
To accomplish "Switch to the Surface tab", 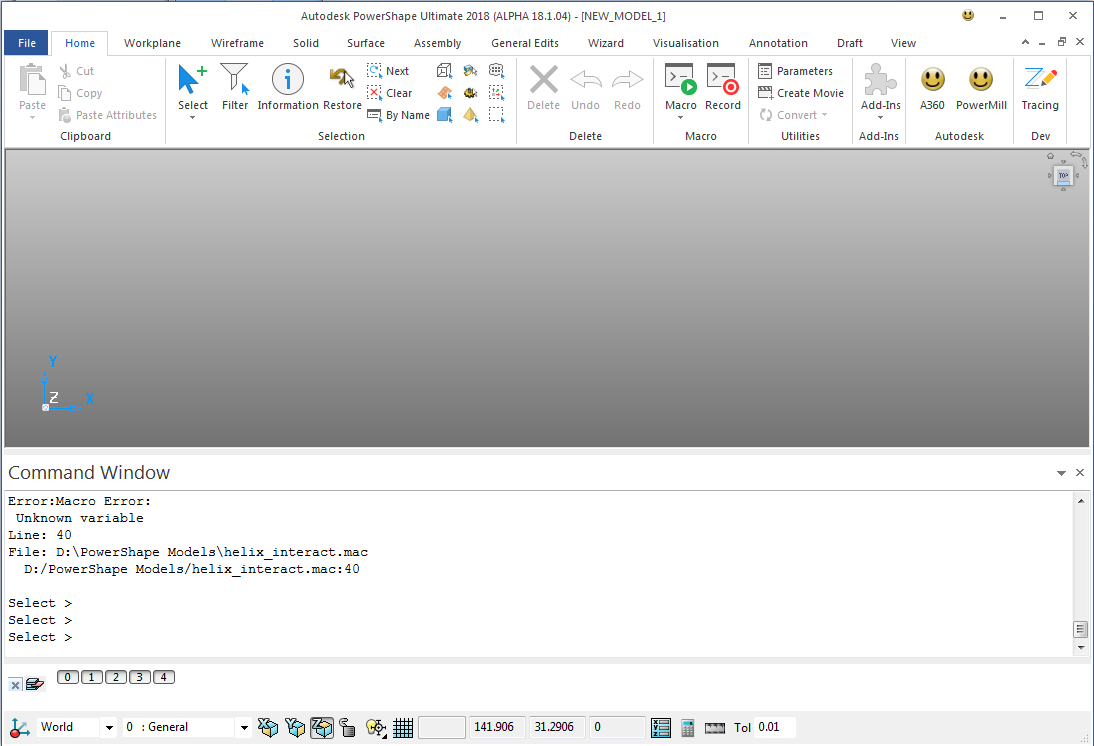I will click(x=366, y=43).
